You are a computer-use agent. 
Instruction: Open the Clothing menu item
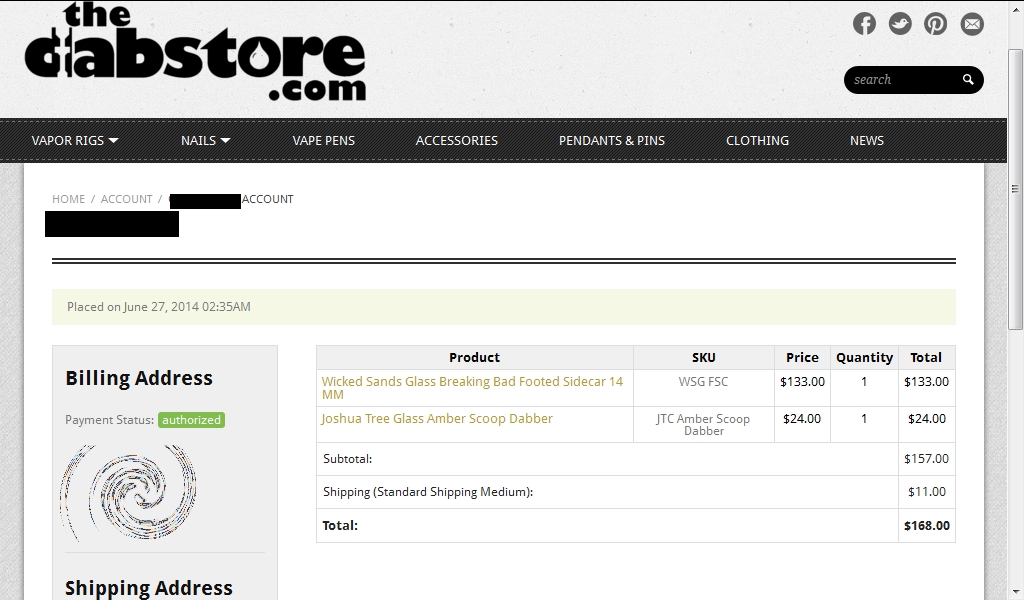click(758, 140)
